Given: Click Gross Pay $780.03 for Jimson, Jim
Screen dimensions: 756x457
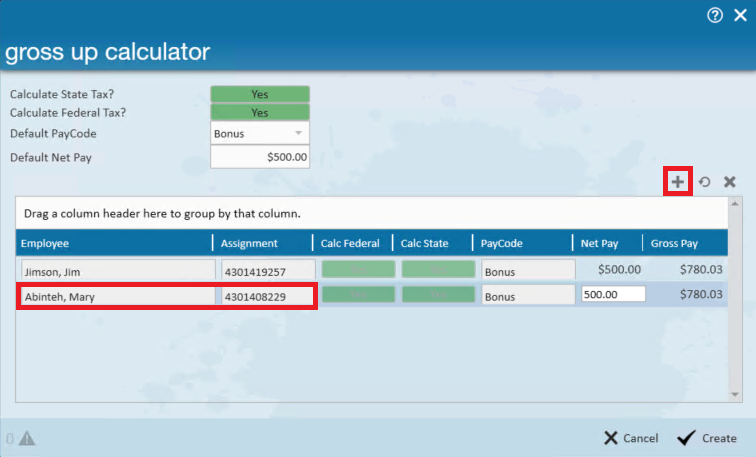Looking at the screenshot, I should [701, 269].
